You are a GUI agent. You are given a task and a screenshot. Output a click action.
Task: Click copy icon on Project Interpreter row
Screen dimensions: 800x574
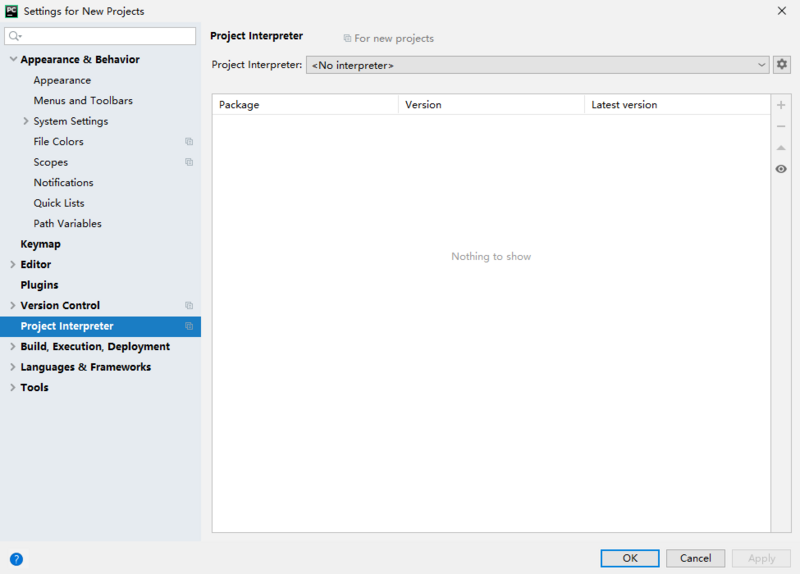pos(189,326)
